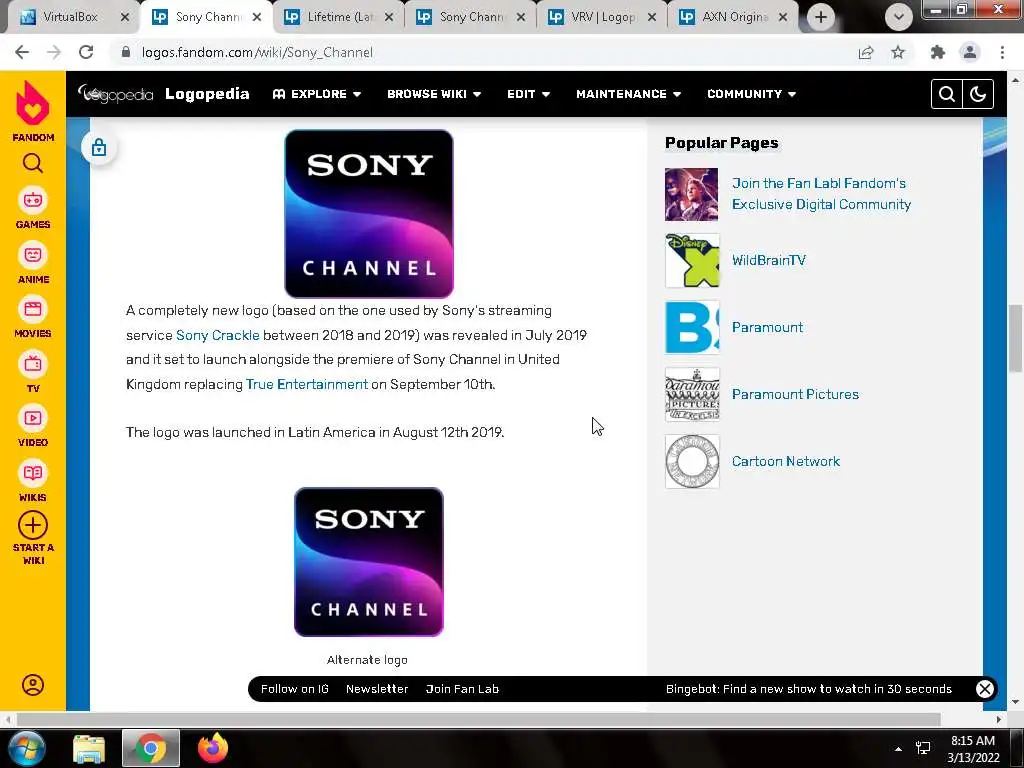Open File Explorer from taskbar

click(89, 748)
